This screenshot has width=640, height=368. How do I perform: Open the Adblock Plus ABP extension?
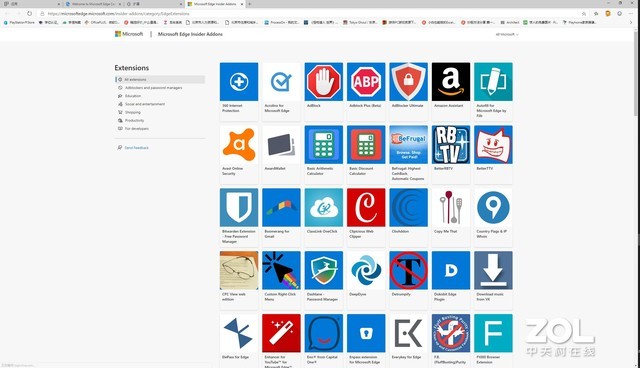[x=366, y=91]
